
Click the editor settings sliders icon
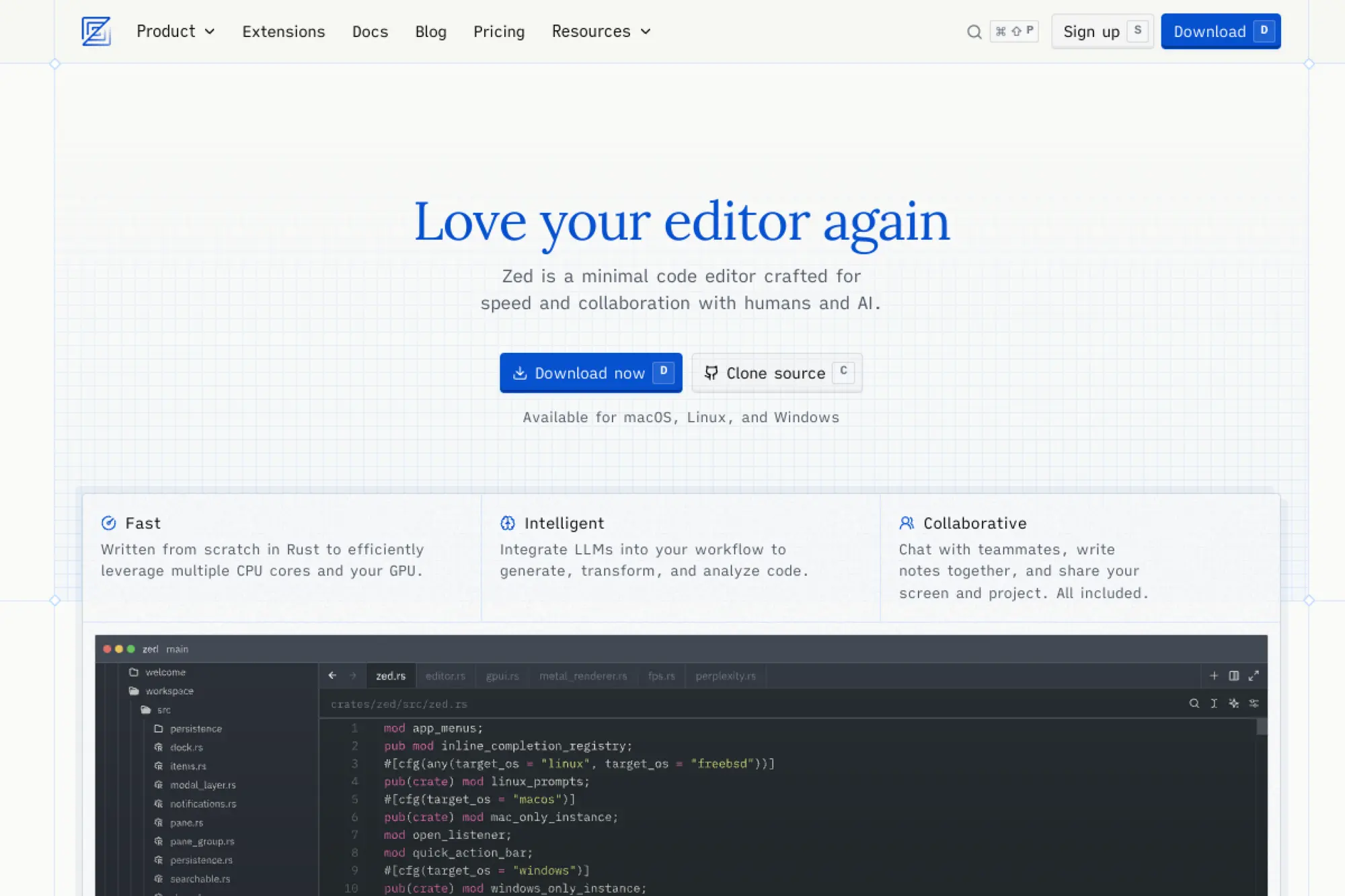click(1254, 703)
